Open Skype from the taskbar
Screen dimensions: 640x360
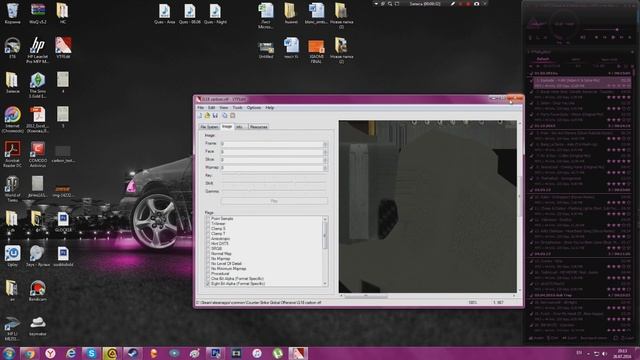91,353
